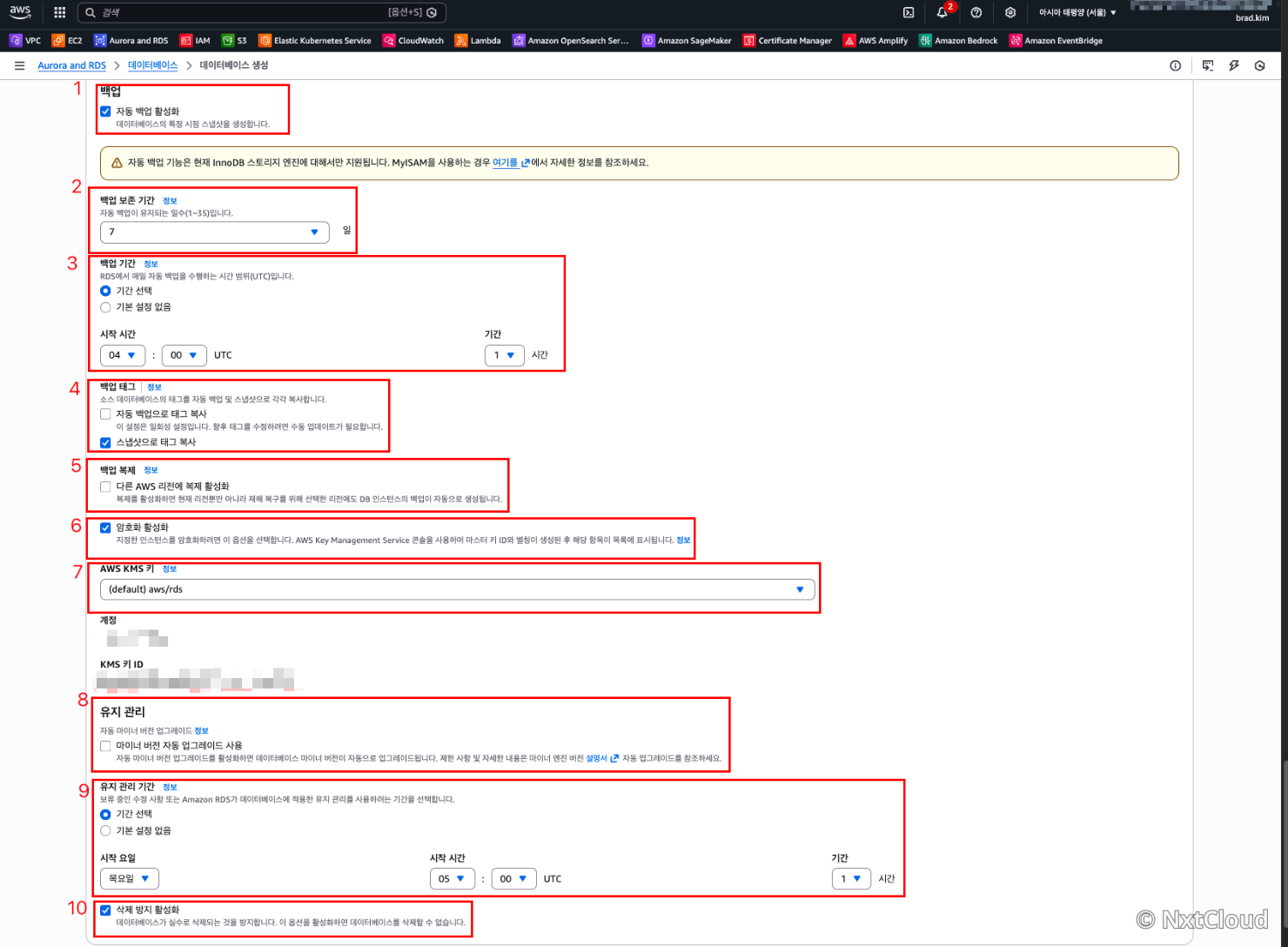The height and width of the screenshot is (947, 1288).
Task: Open the backup window 기간 duration dropdown
Action: click(x=505, y=355)
